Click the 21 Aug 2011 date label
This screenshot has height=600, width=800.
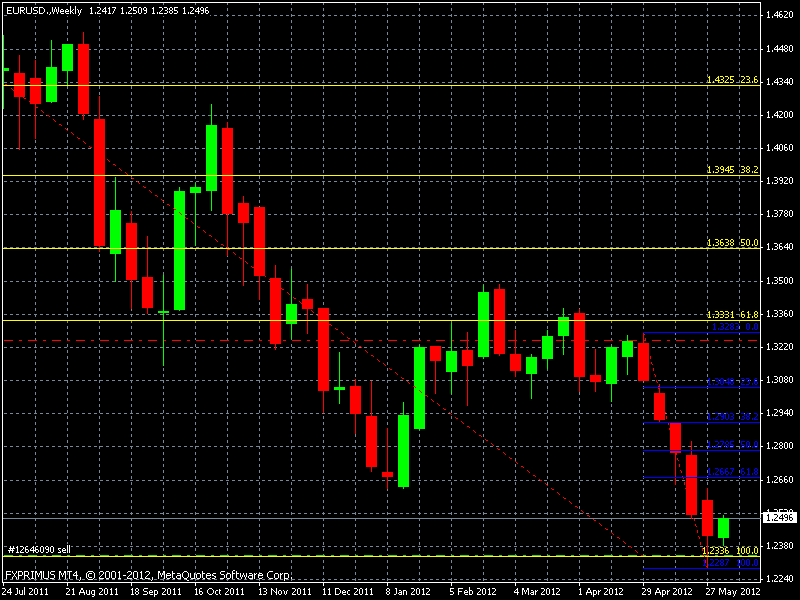92,591
